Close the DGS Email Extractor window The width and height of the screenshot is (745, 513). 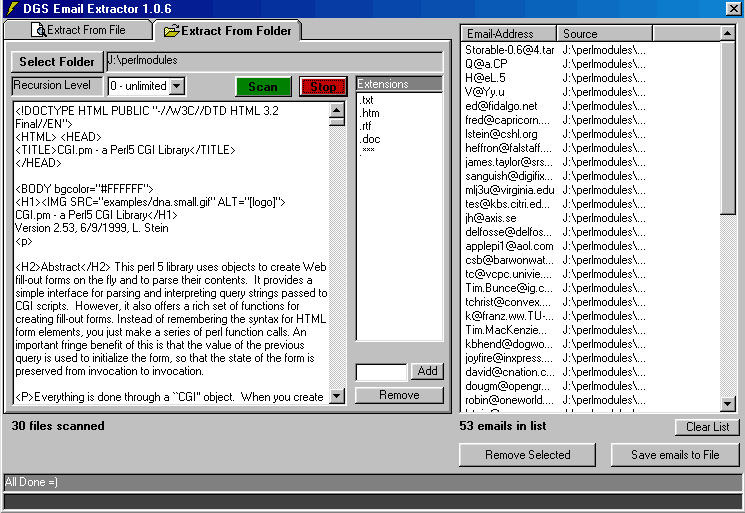pos(734,9)
